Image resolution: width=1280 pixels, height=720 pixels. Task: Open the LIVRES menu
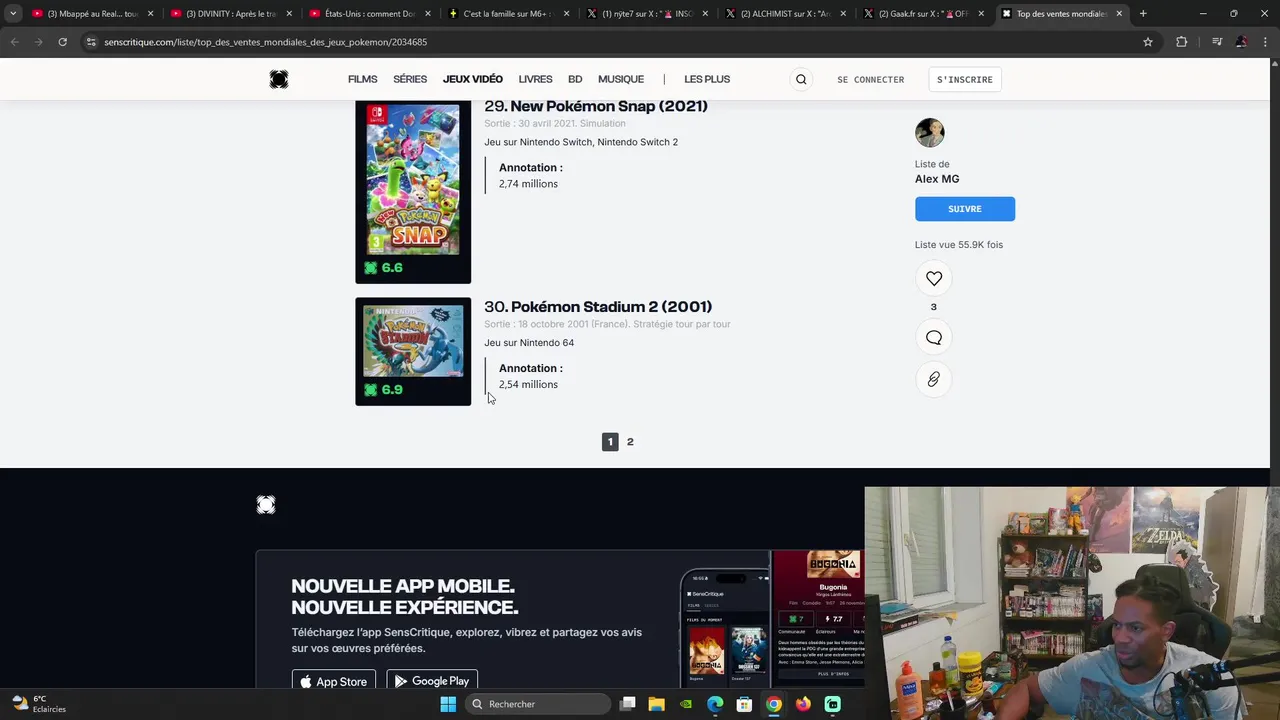coord(535,79)
